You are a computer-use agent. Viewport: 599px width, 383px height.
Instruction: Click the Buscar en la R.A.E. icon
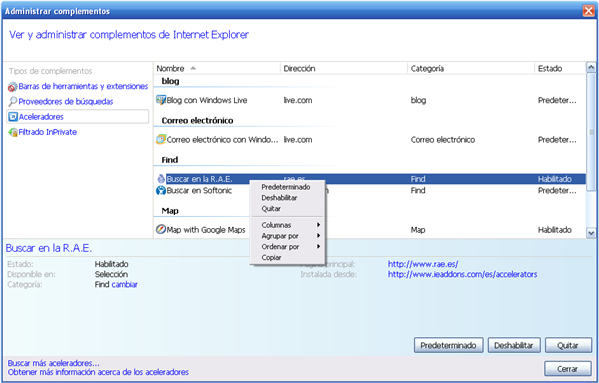coord(161,179)
